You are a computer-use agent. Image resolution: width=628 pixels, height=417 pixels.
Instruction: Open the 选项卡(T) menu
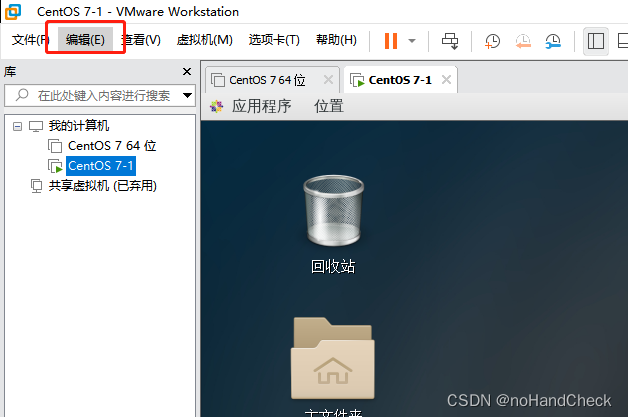pyautogui.click(x=274, y=40)
